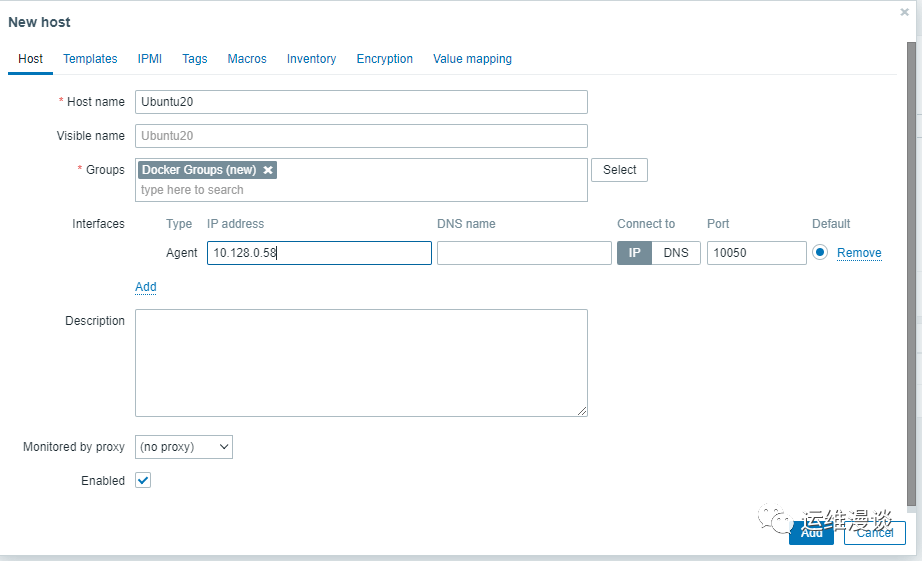Click the DNS name field
This screenshot has height=561, width=922.
[524, 253]
